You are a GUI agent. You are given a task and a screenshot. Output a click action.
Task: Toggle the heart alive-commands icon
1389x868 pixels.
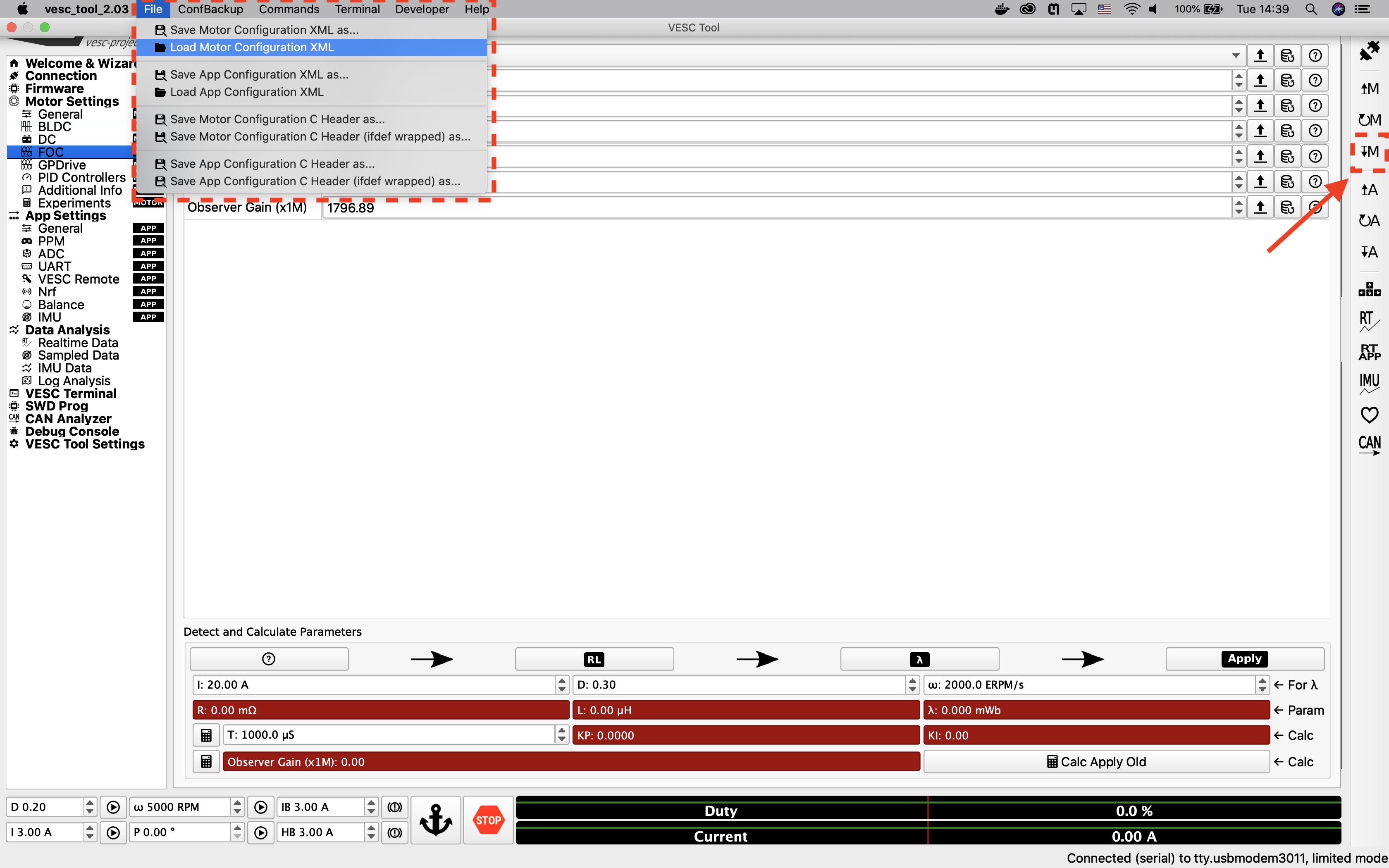click(x=1370, y=415)
